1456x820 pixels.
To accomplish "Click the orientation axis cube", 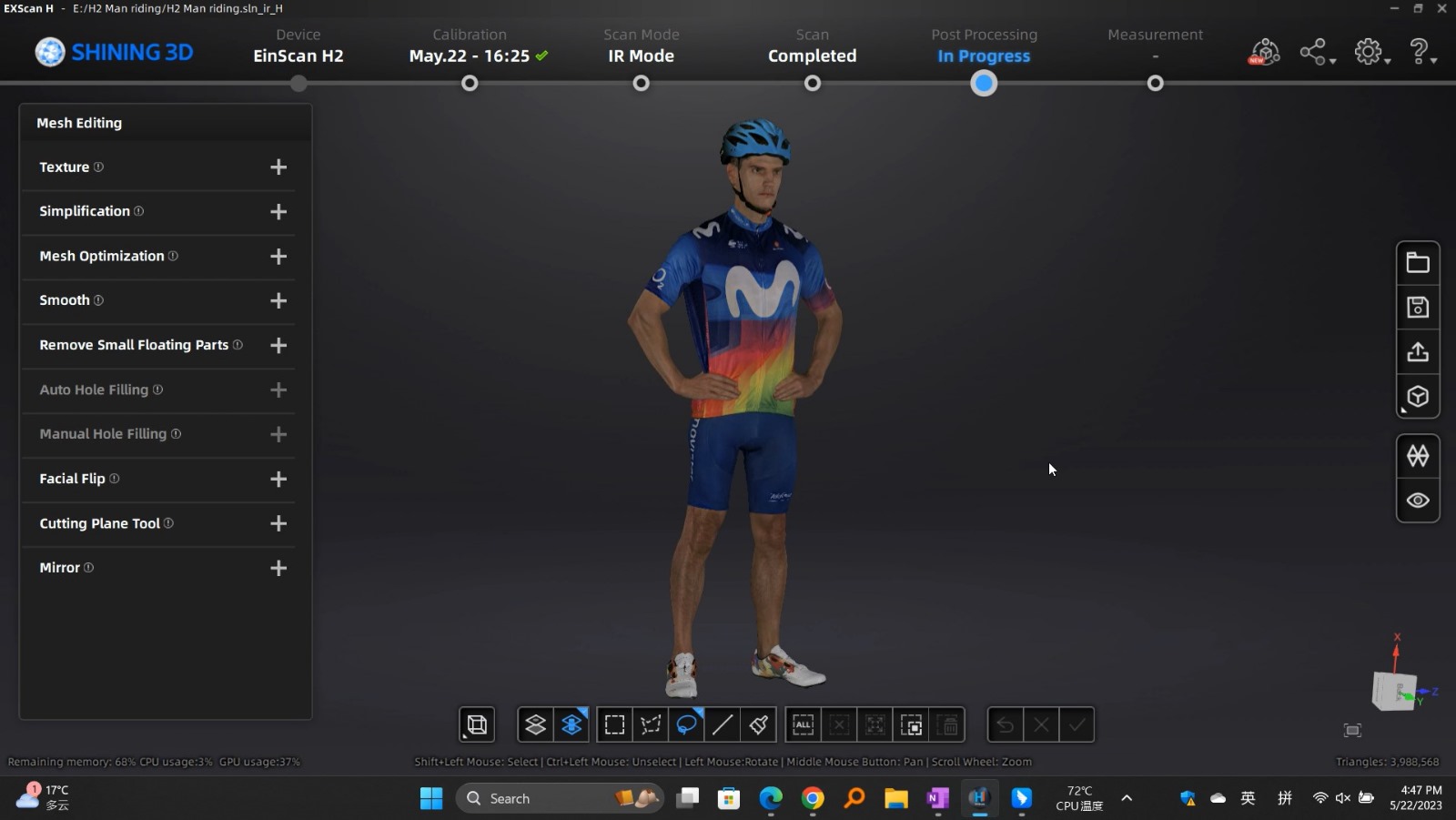I will tap(1394, 690).
